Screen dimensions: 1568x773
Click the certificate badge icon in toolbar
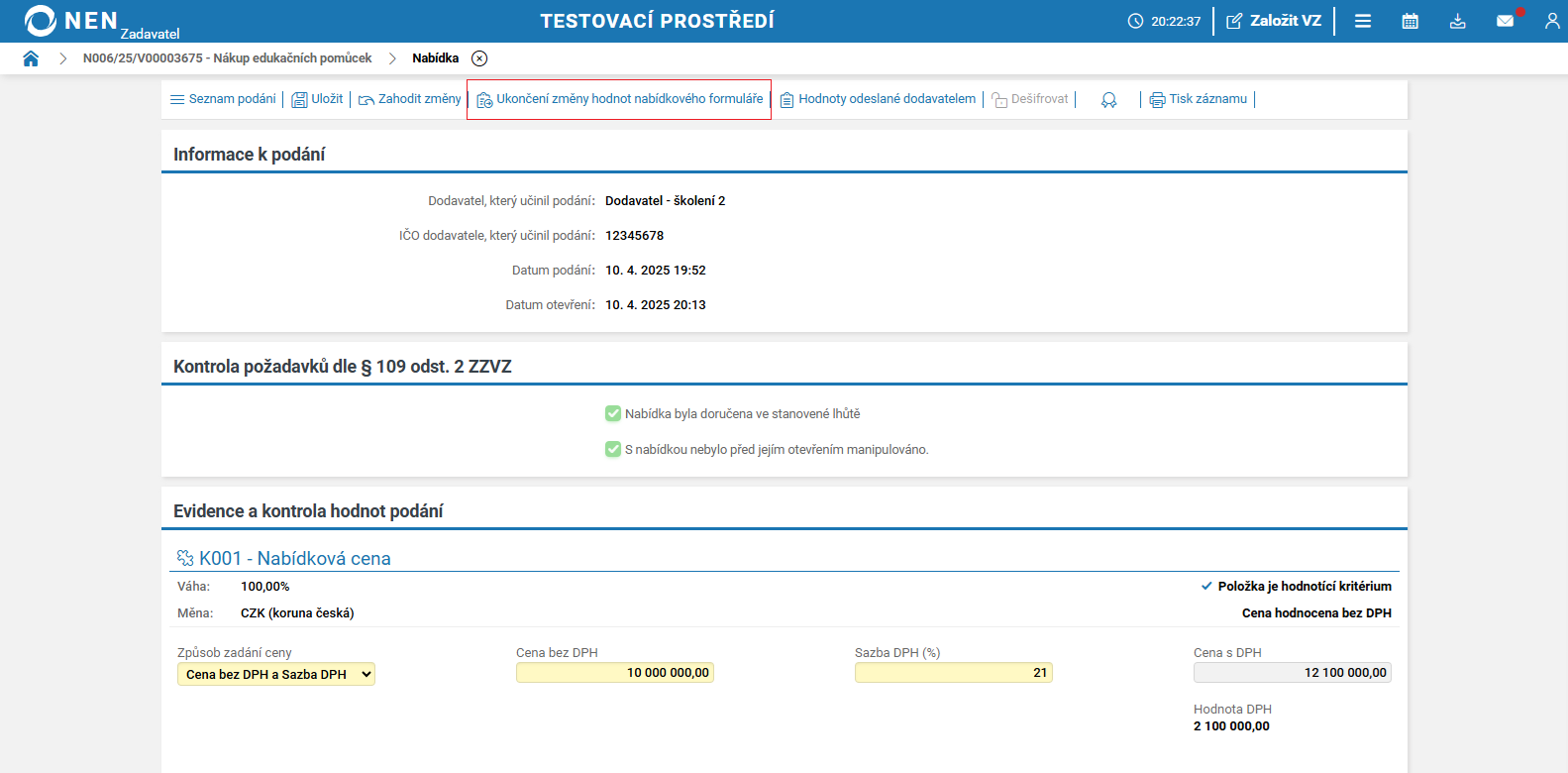(1108, 100)
